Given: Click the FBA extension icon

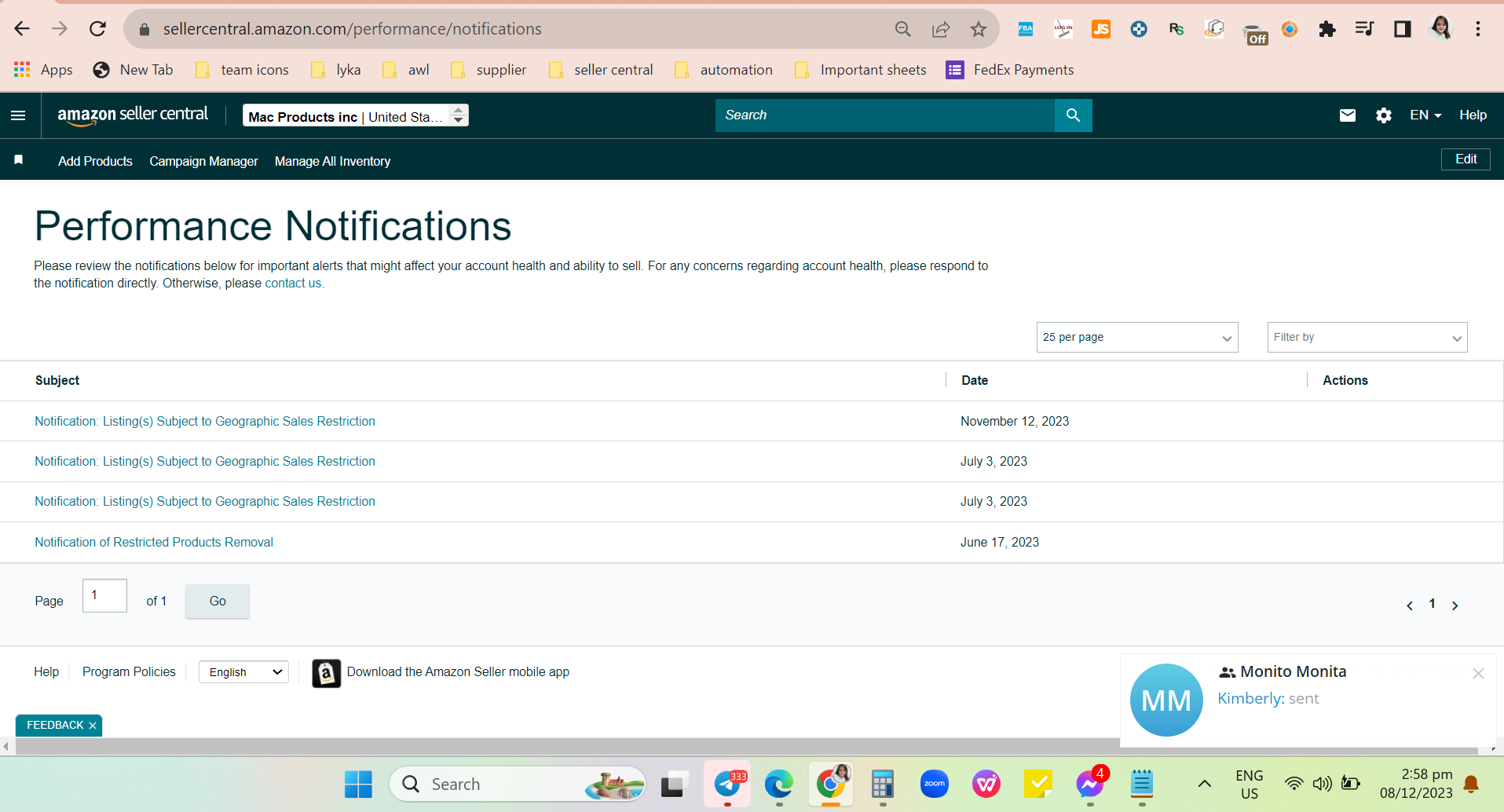Looking at the screenshot, I should click(1026, 29).
